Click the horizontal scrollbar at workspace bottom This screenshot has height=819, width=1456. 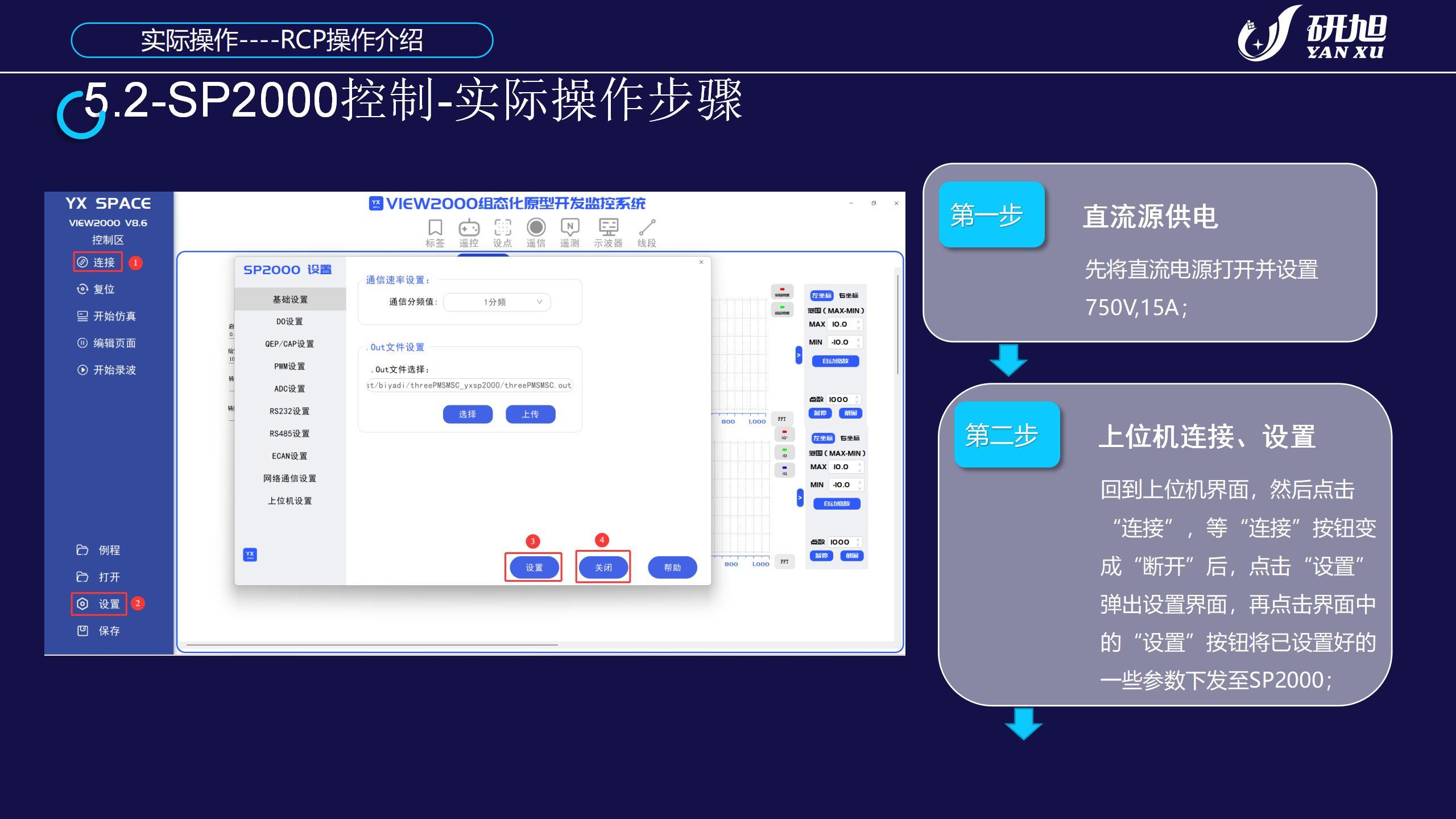coord(372,645)
